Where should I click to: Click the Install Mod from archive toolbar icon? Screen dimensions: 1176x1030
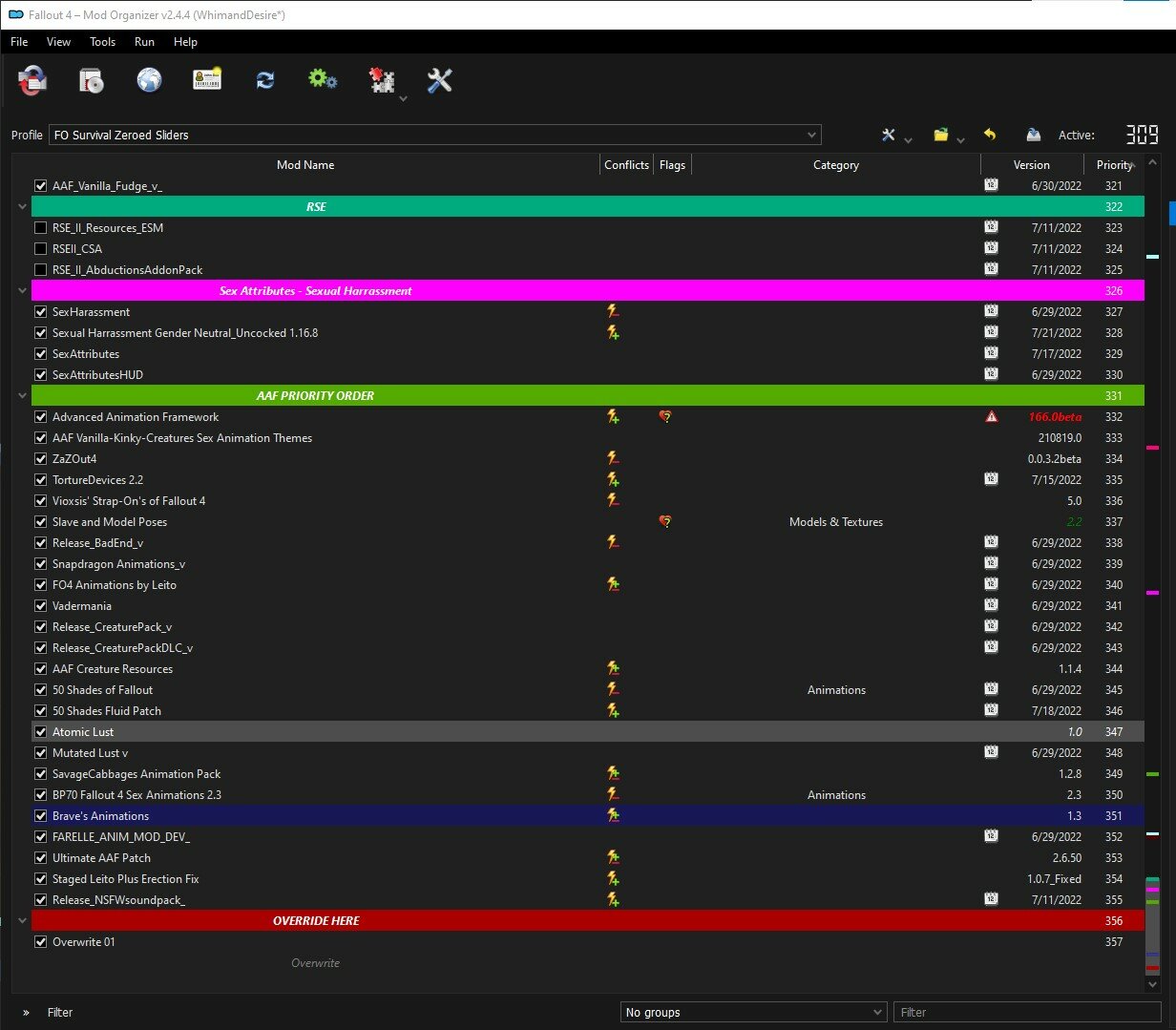91,81
